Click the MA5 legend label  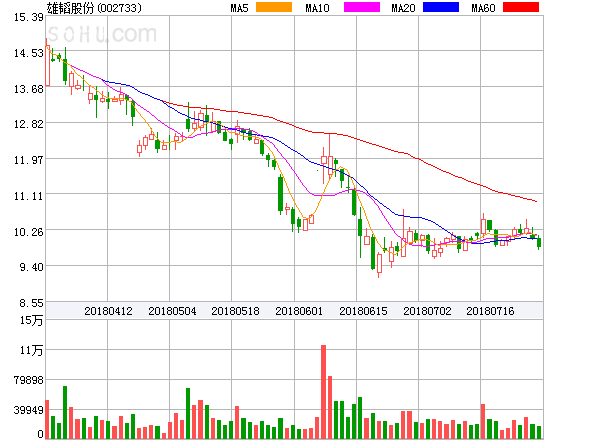239,8
